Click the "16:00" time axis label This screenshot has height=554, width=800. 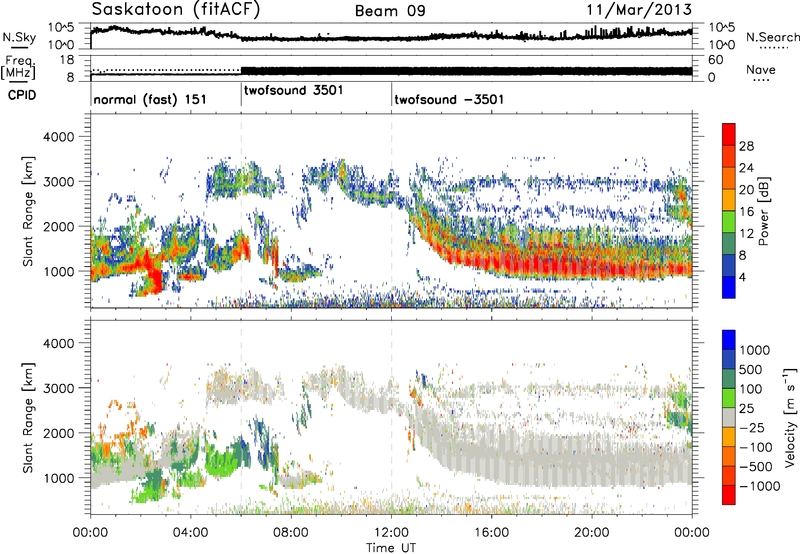point(491,533)
